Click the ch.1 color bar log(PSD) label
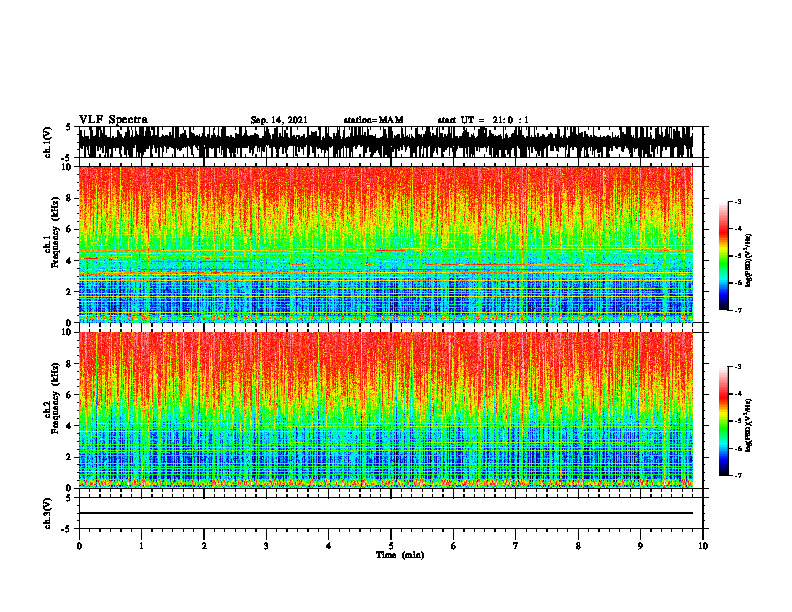 pos(749,260)
